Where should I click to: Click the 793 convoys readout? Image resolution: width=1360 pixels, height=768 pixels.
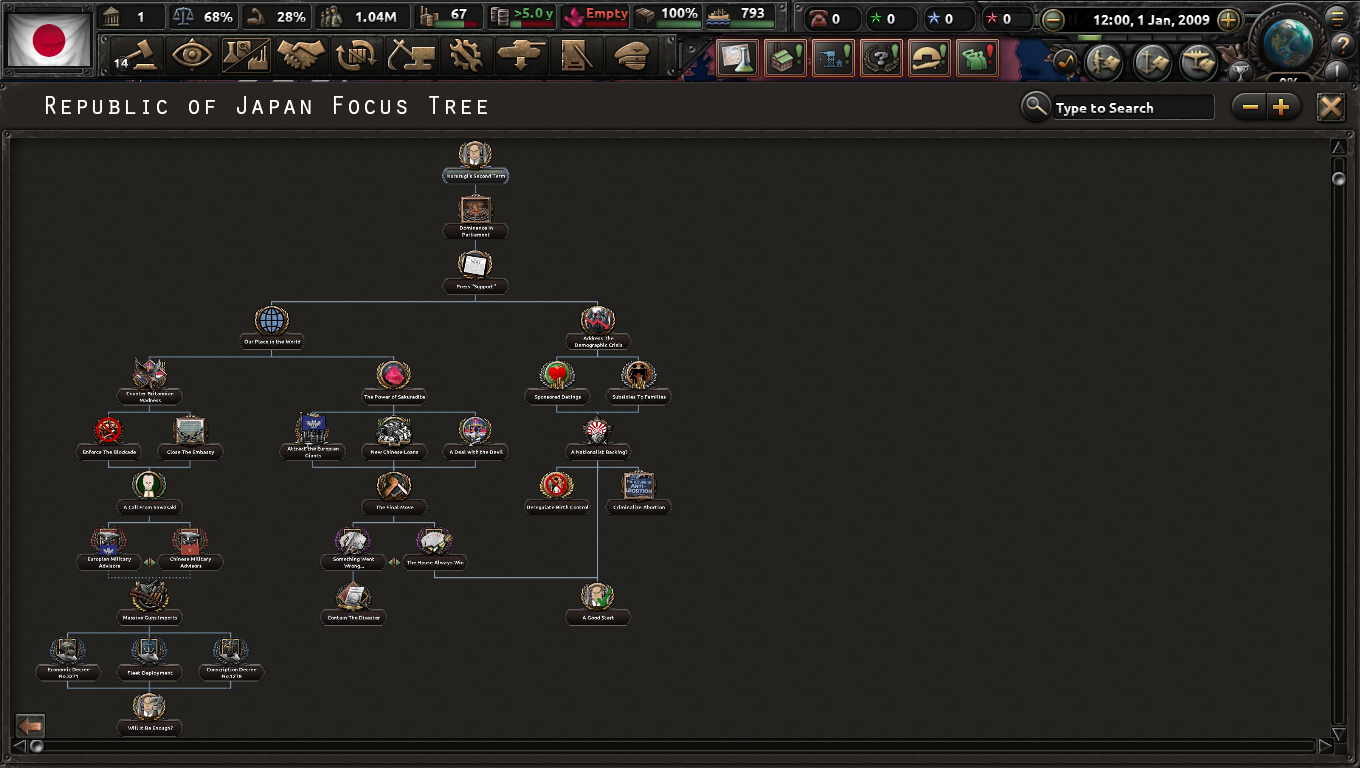[x=738, y=16]
